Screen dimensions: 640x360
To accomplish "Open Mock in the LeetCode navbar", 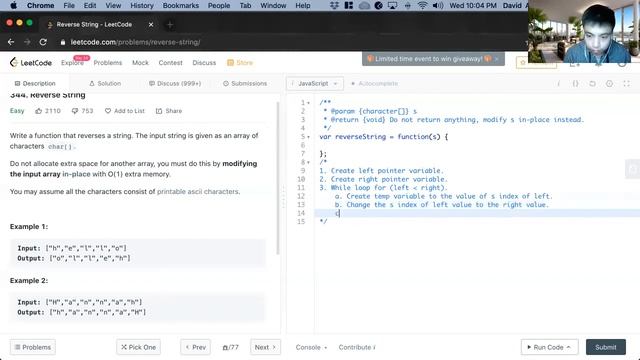I will [x=140, y=62].
